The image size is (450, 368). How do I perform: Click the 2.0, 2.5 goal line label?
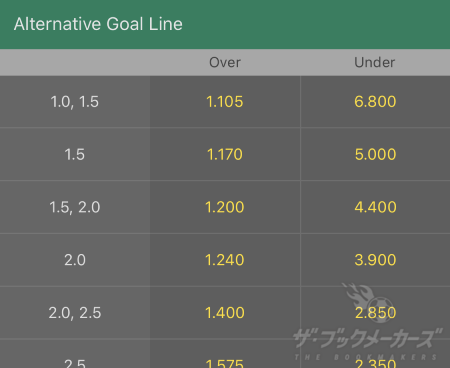[x=75, y=313]
